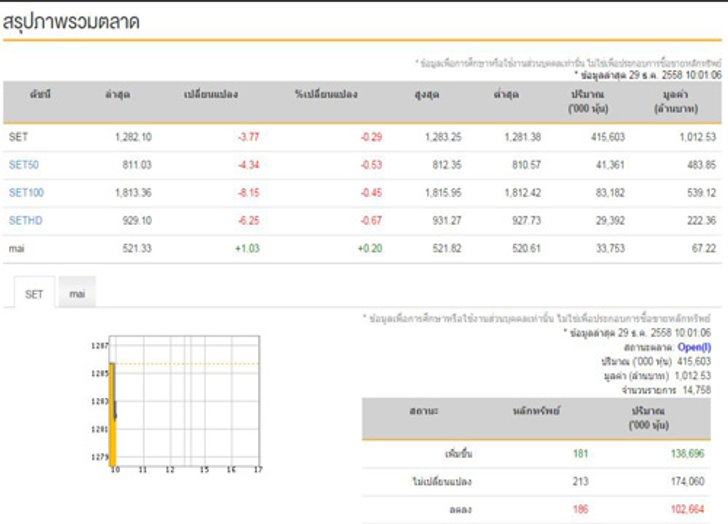Image resolution: width=728 pixels, height=524 pixels.
Task: Click the เปลี่ยนแปลง column header in index table
Action: pyautogui.click(x=211, y=95)
